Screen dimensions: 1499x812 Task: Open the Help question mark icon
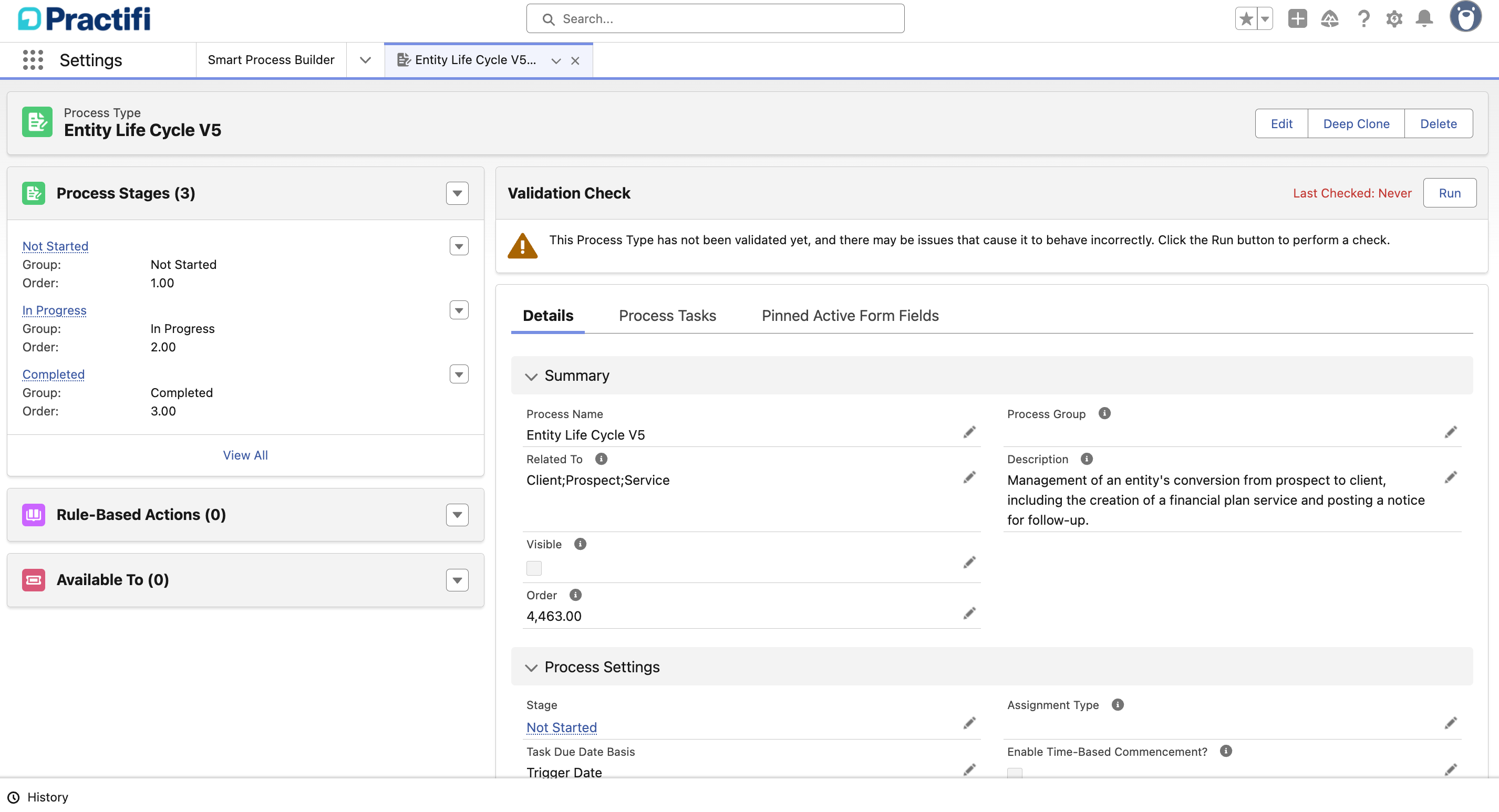(x=1363, y=18)
